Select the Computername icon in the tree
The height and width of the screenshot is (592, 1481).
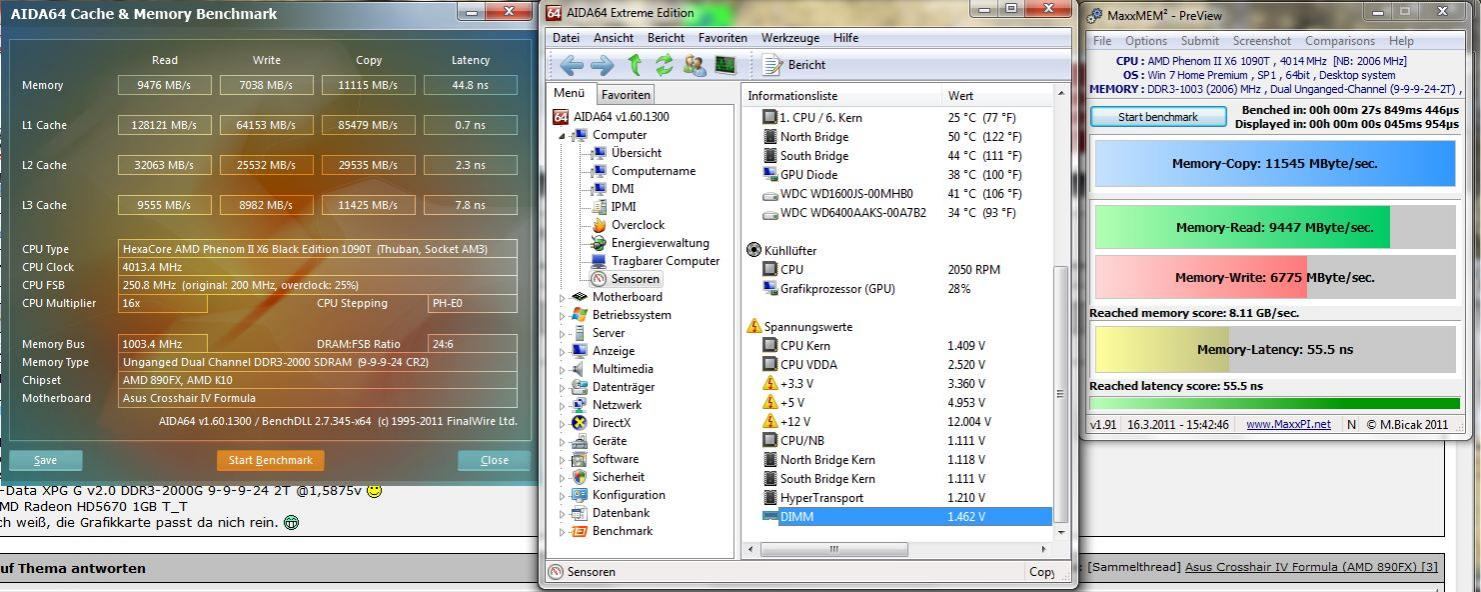[x=599, y=171]
